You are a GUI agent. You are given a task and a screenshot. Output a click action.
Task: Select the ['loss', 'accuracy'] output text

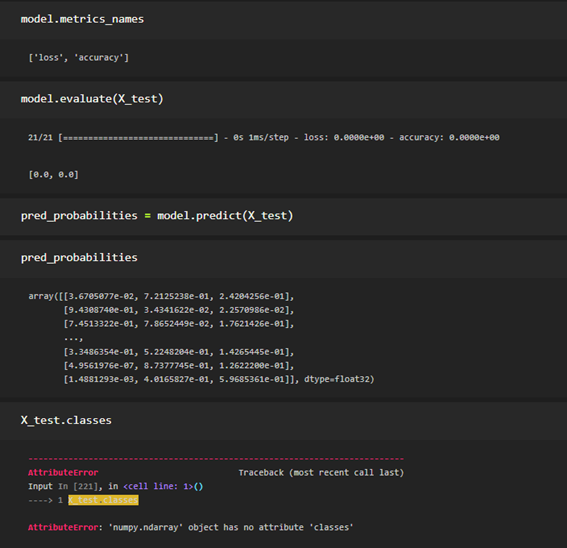78,58
